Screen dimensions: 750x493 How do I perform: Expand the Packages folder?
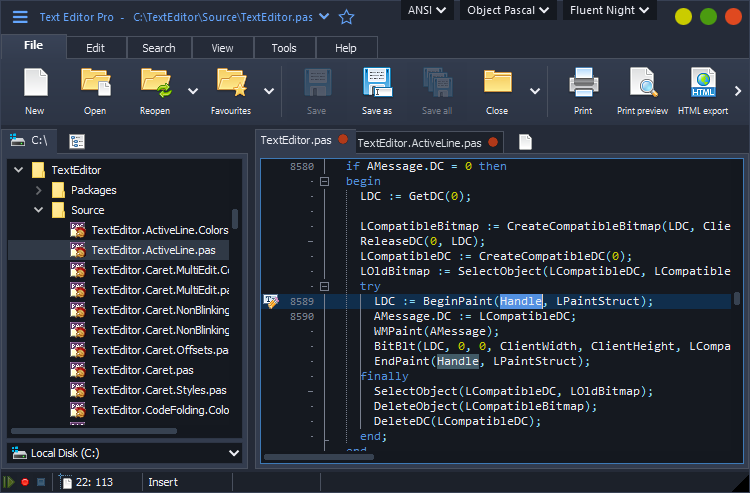click(x=39, y=190)
